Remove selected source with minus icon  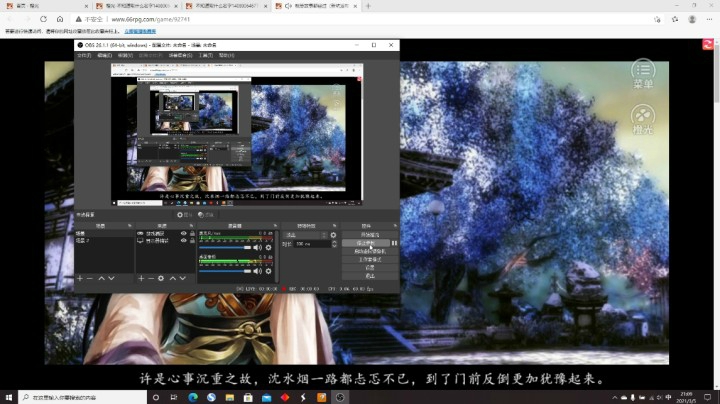pyautogui.click(x=151, y=278)
